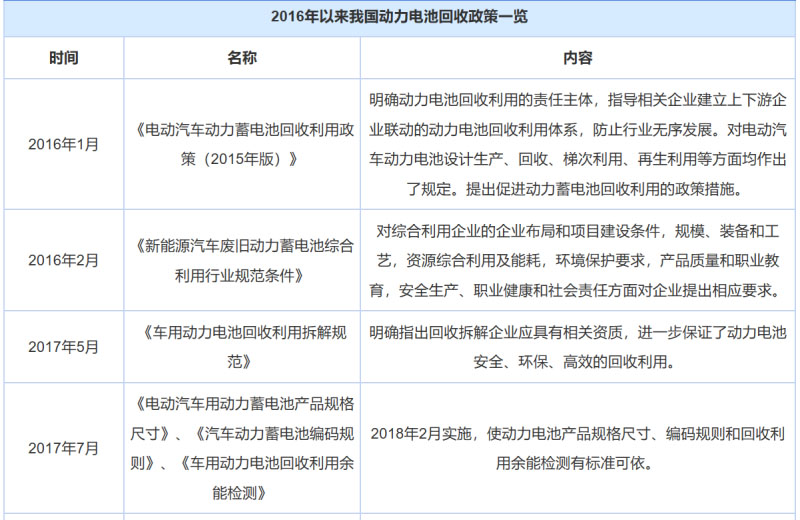This screenshot has width=800, height=520.
Task: Click the 名称 column header
Action: (242, 58)
